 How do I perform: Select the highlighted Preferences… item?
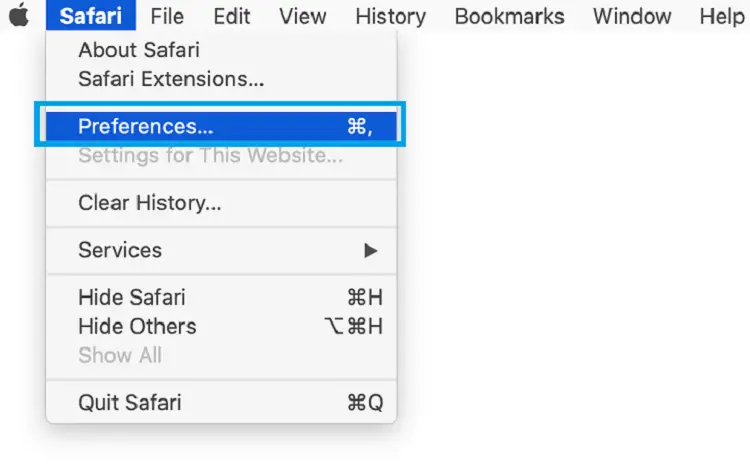[x=221, y=126]
